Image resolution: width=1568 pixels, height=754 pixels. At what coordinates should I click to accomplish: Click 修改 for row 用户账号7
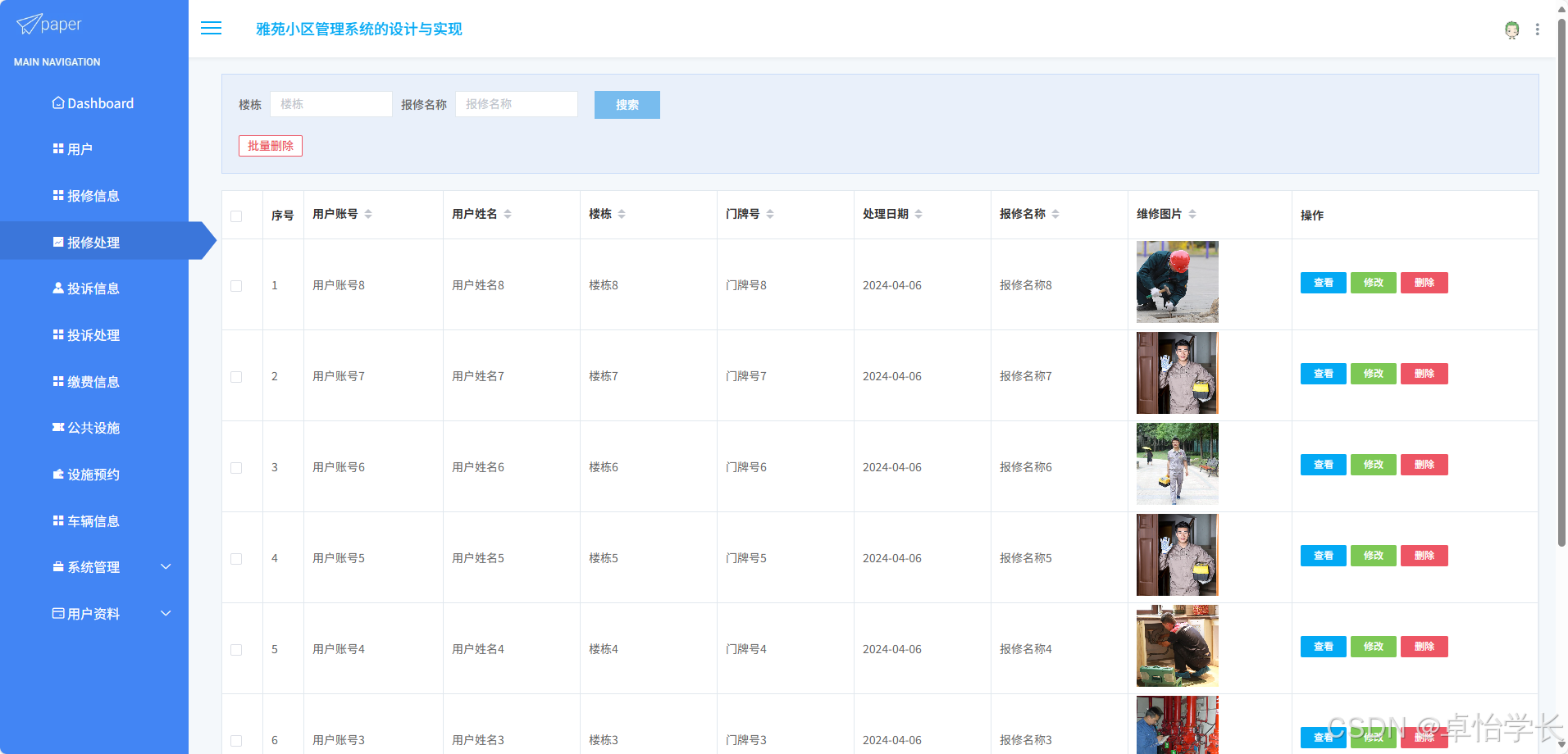(1374, 374)
